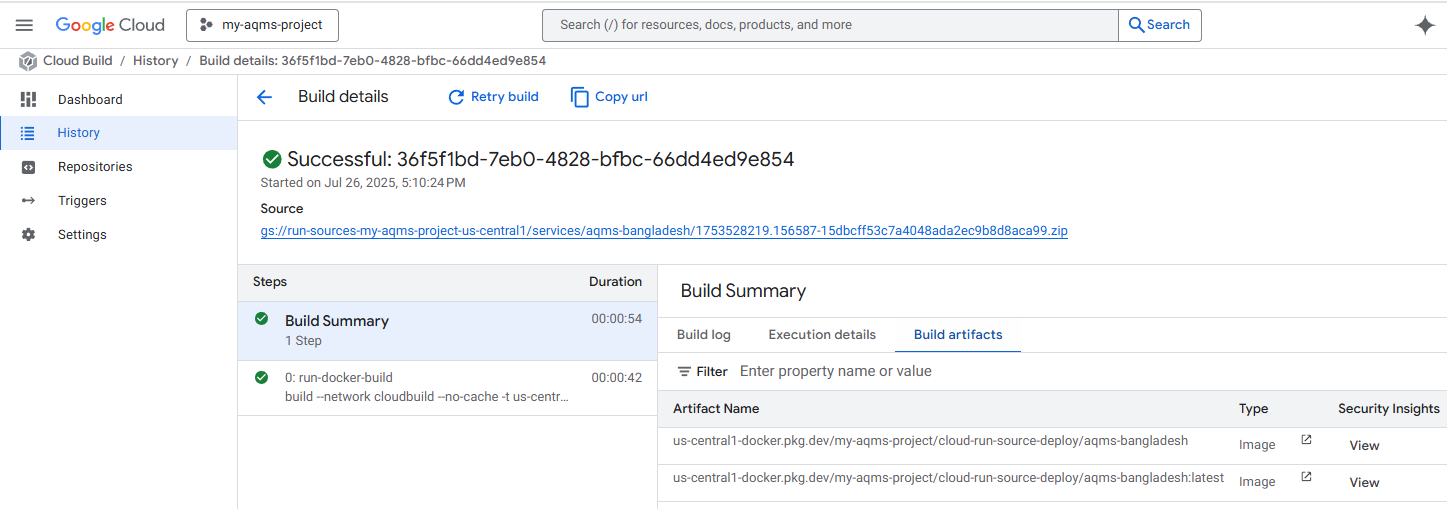This screenshot has width=1447, height=509.
Task: Click the Dashboard grid icon
Action: (28, 99)
